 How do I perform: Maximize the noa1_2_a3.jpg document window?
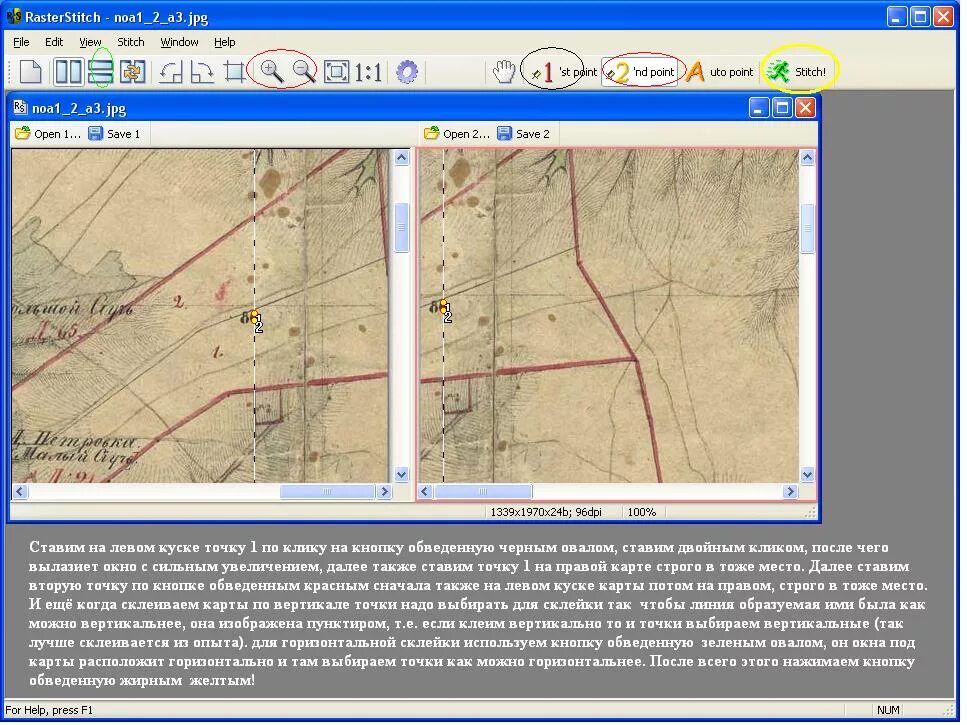click(x=782, y=108)
